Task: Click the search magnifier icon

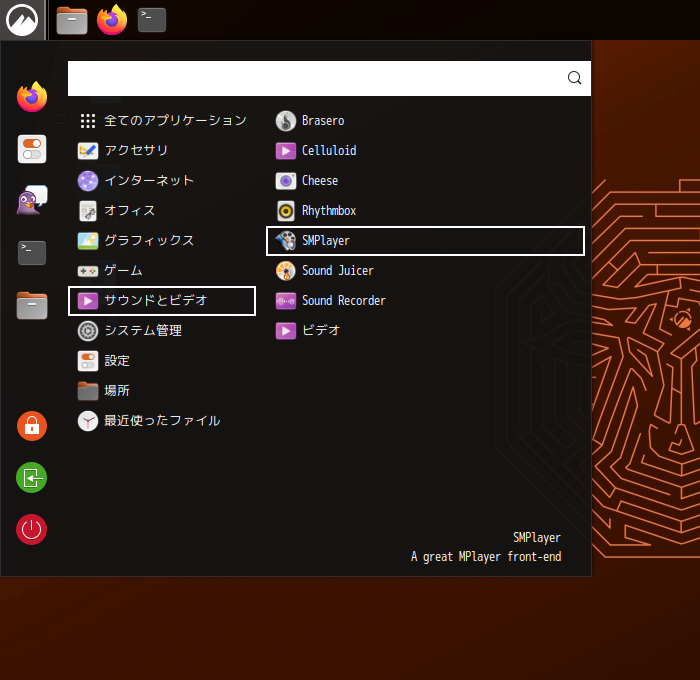Action: point(575,78)
